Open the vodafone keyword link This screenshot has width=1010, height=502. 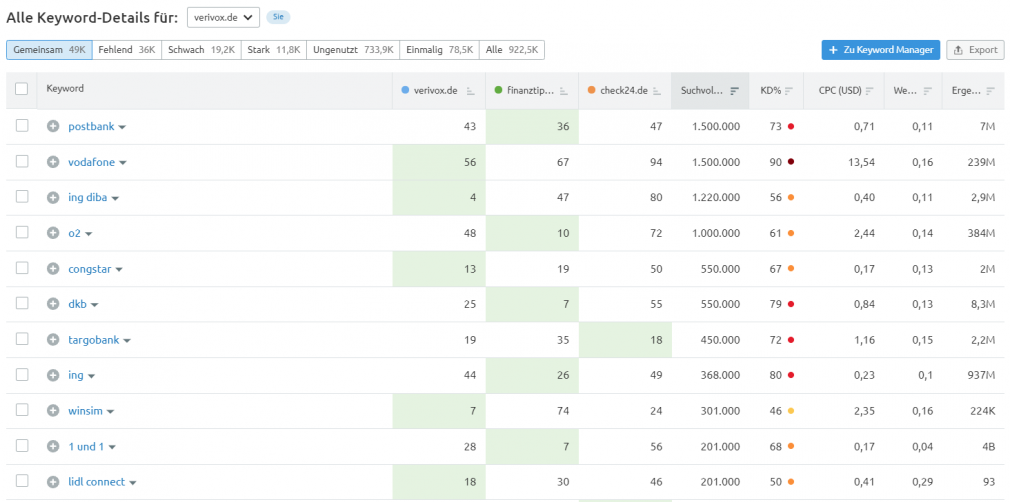(x=91, y=162)
